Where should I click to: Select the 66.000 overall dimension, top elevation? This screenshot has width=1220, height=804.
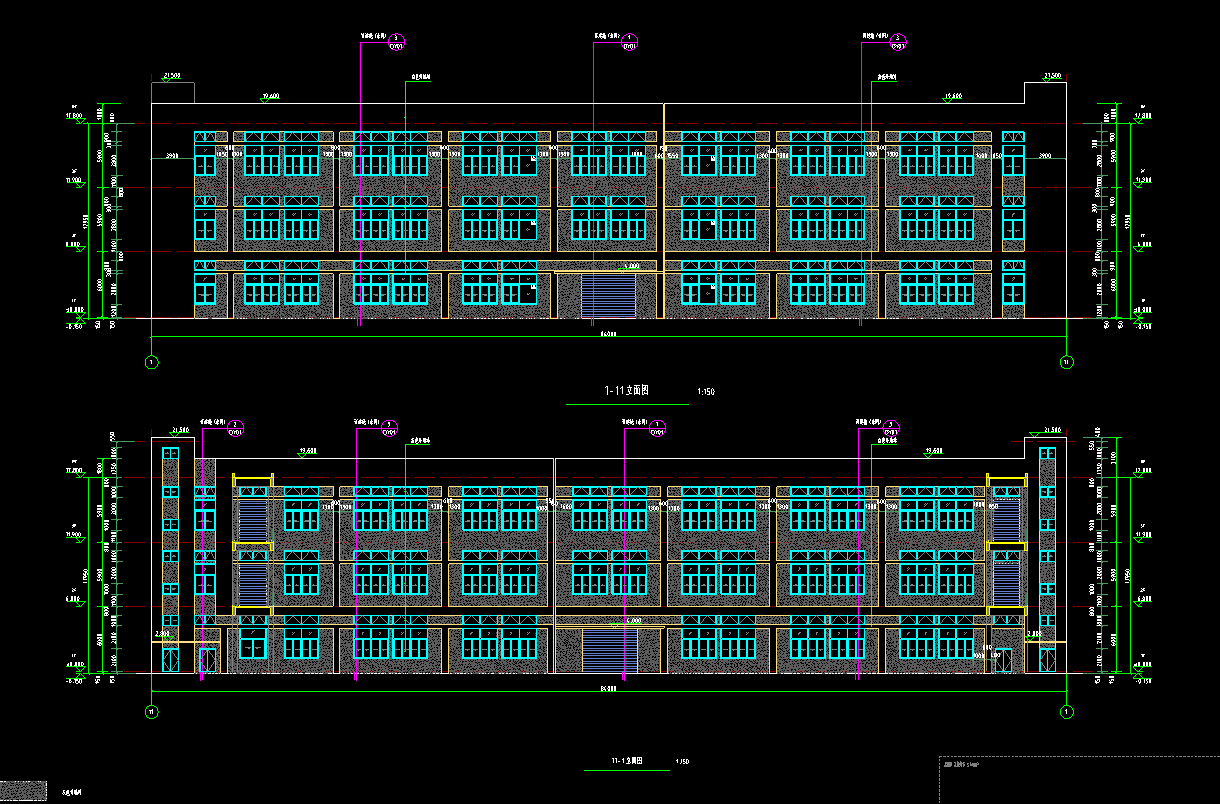pos(608,336)
